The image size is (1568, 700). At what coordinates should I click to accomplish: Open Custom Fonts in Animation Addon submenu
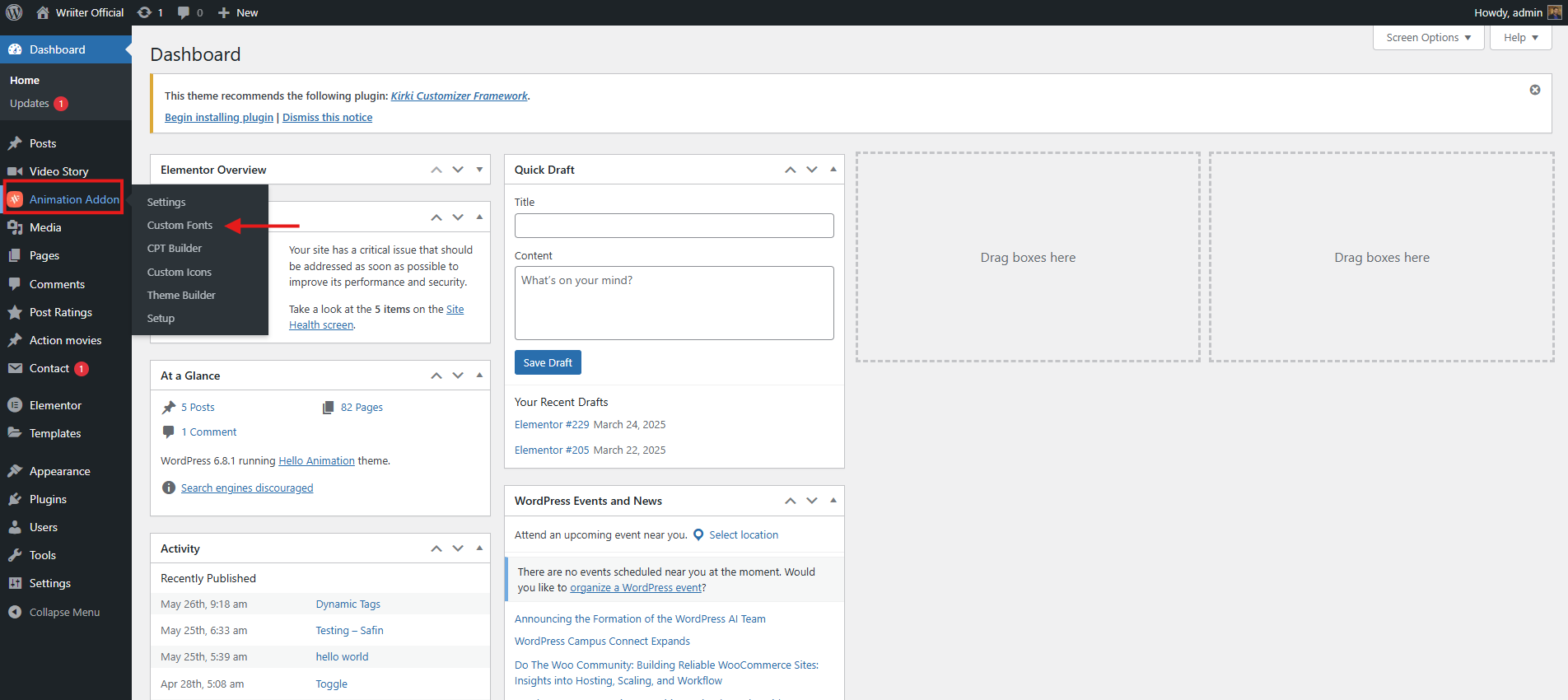tap(180, 225)
